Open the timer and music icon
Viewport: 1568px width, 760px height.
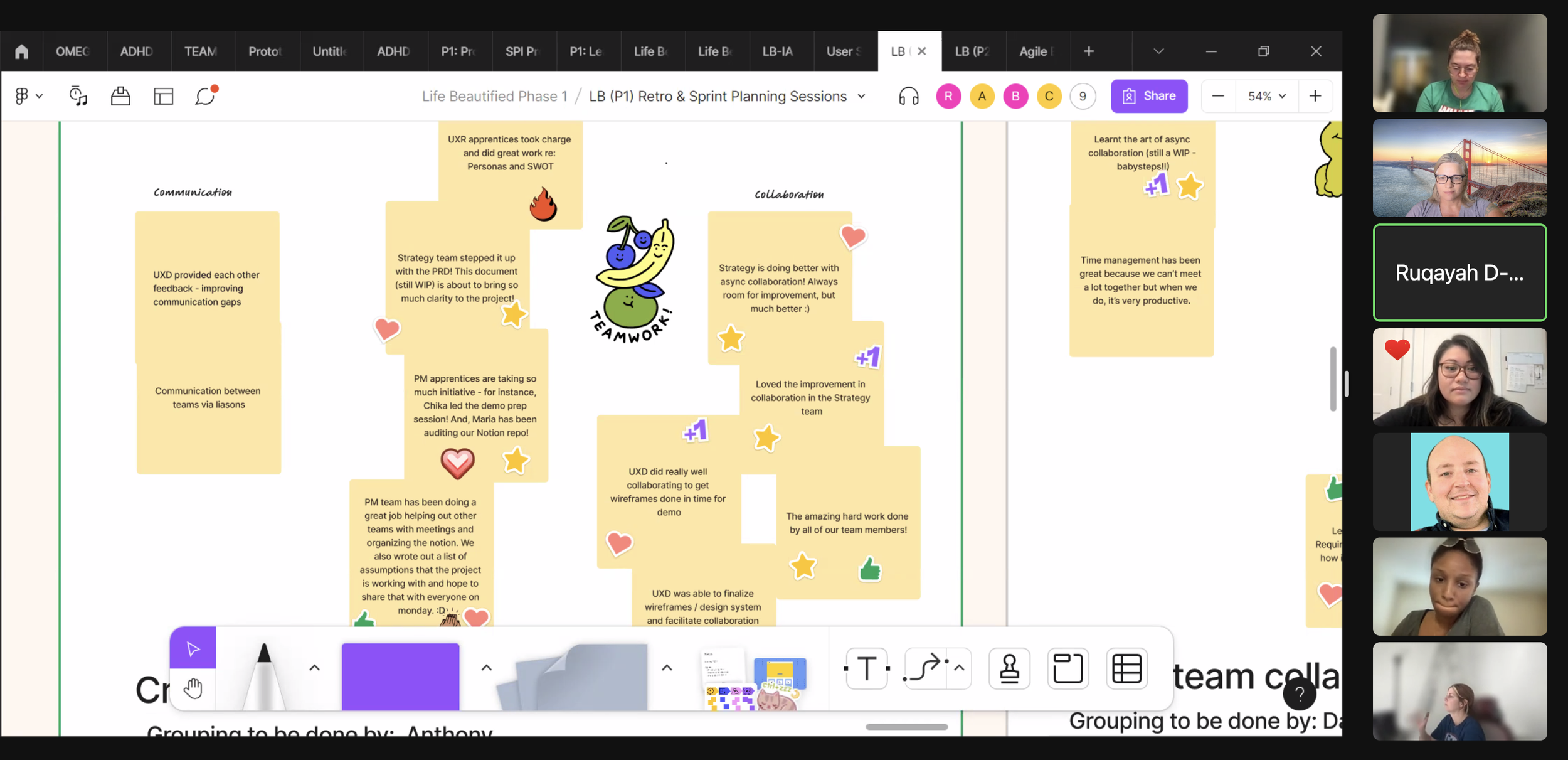tap(78, 96)
